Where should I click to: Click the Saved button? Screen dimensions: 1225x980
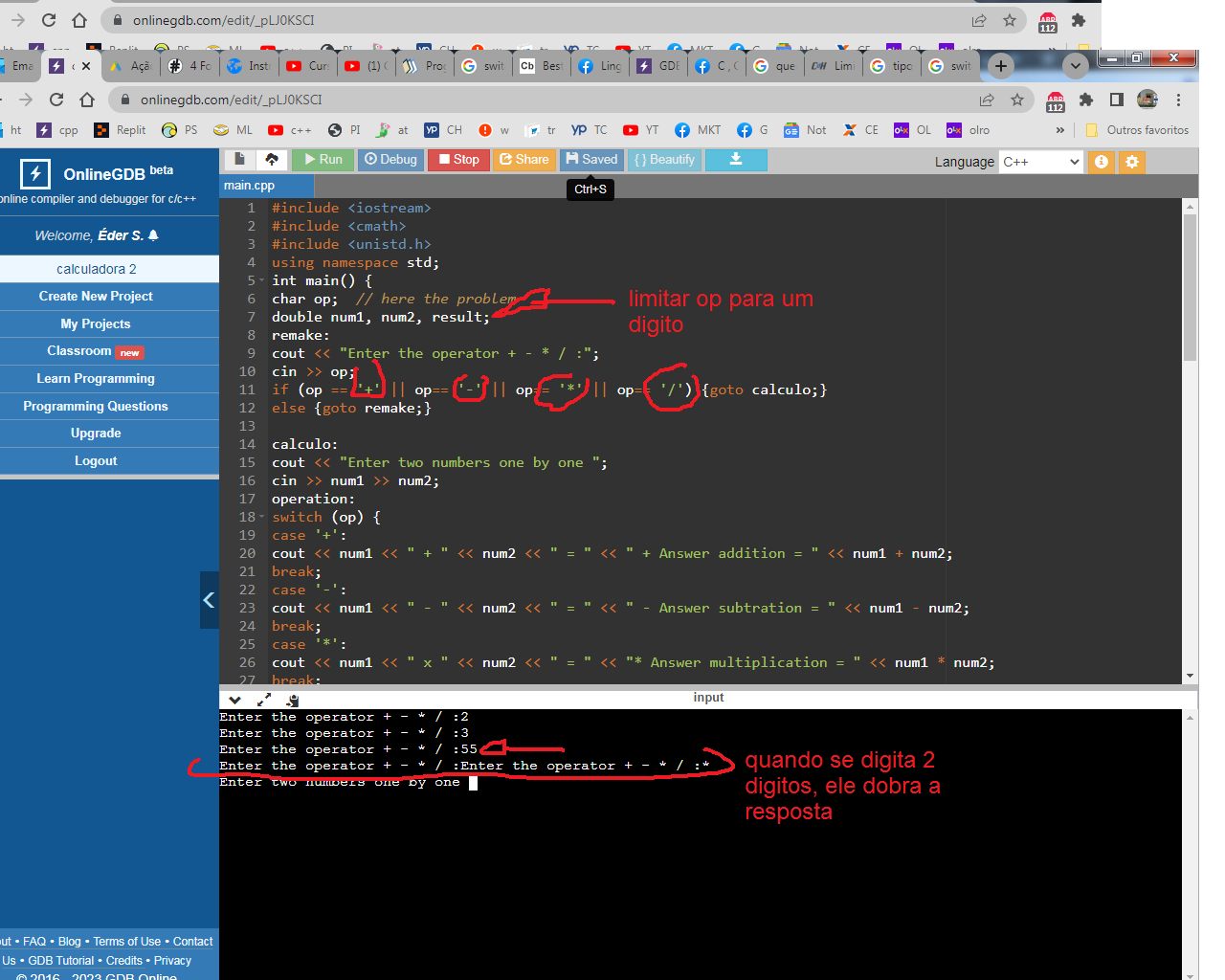[591, 160]
